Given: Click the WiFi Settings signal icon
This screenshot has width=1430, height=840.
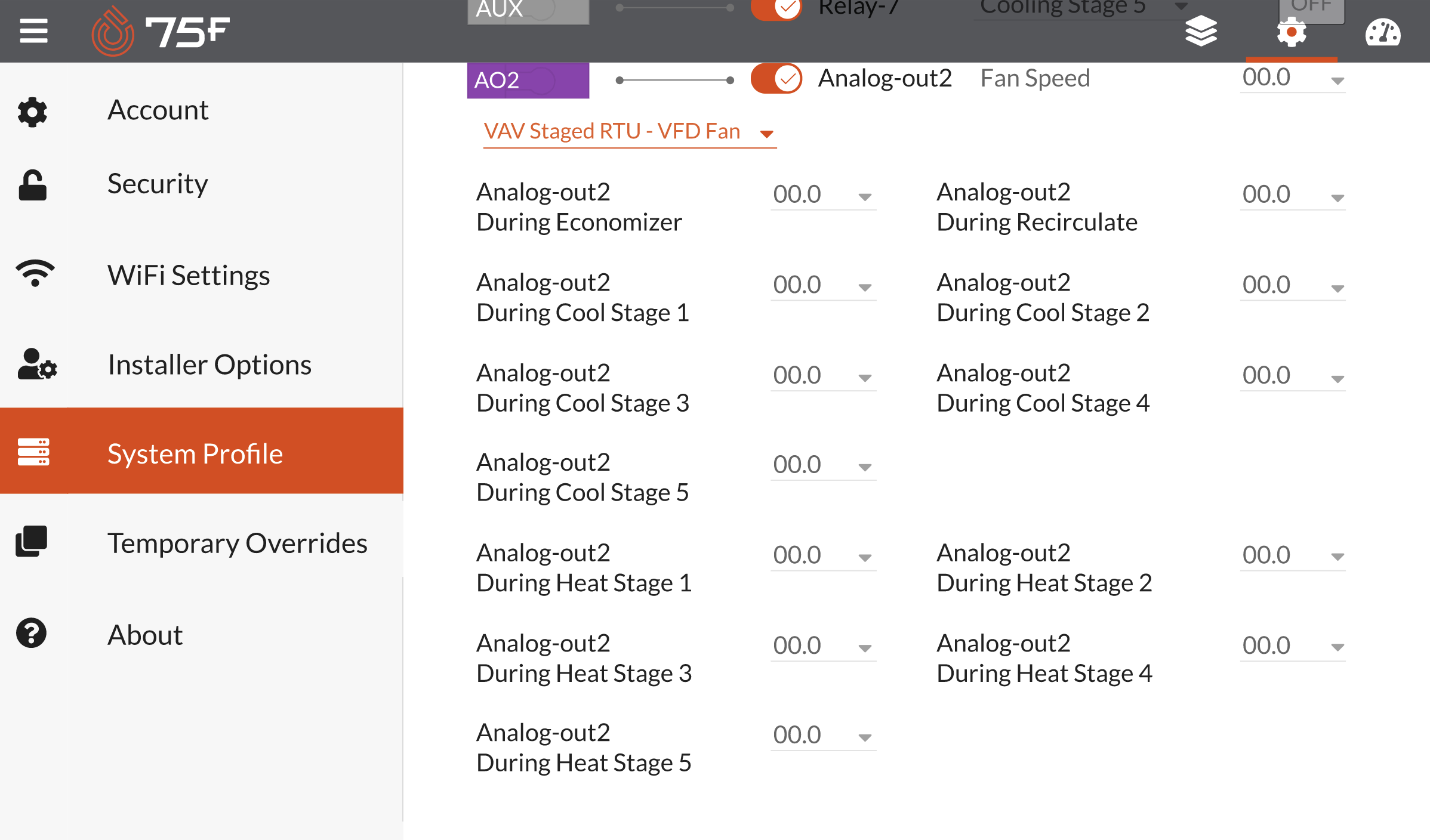Looking at the screenshot, I should [35, 274].
